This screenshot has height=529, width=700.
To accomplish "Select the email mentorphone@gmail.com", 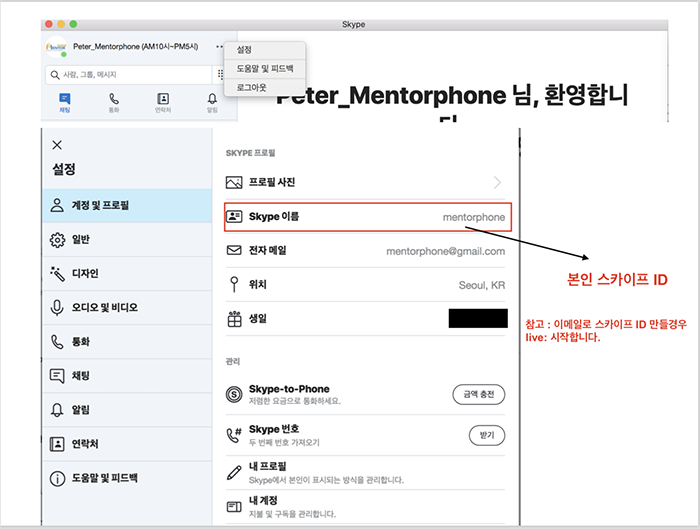I will coord(446,251).
